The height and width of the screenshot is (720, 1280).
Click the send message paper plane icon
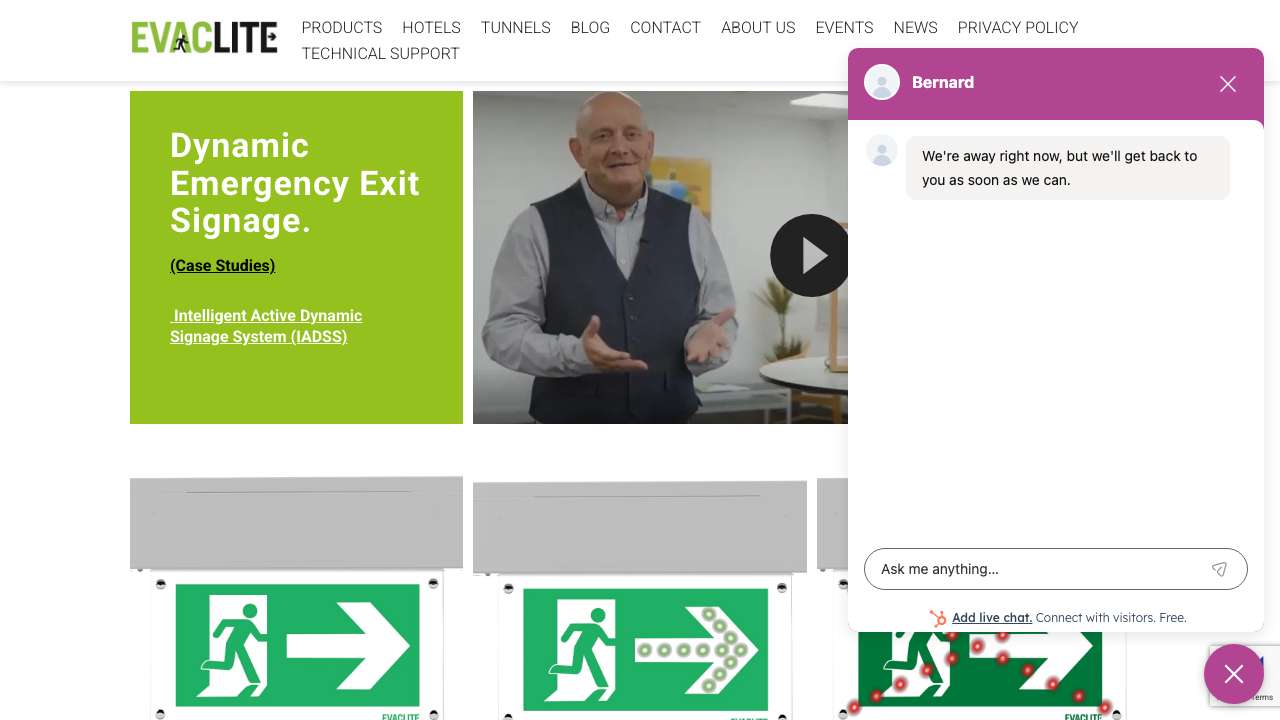click(x=1219, y=569)
